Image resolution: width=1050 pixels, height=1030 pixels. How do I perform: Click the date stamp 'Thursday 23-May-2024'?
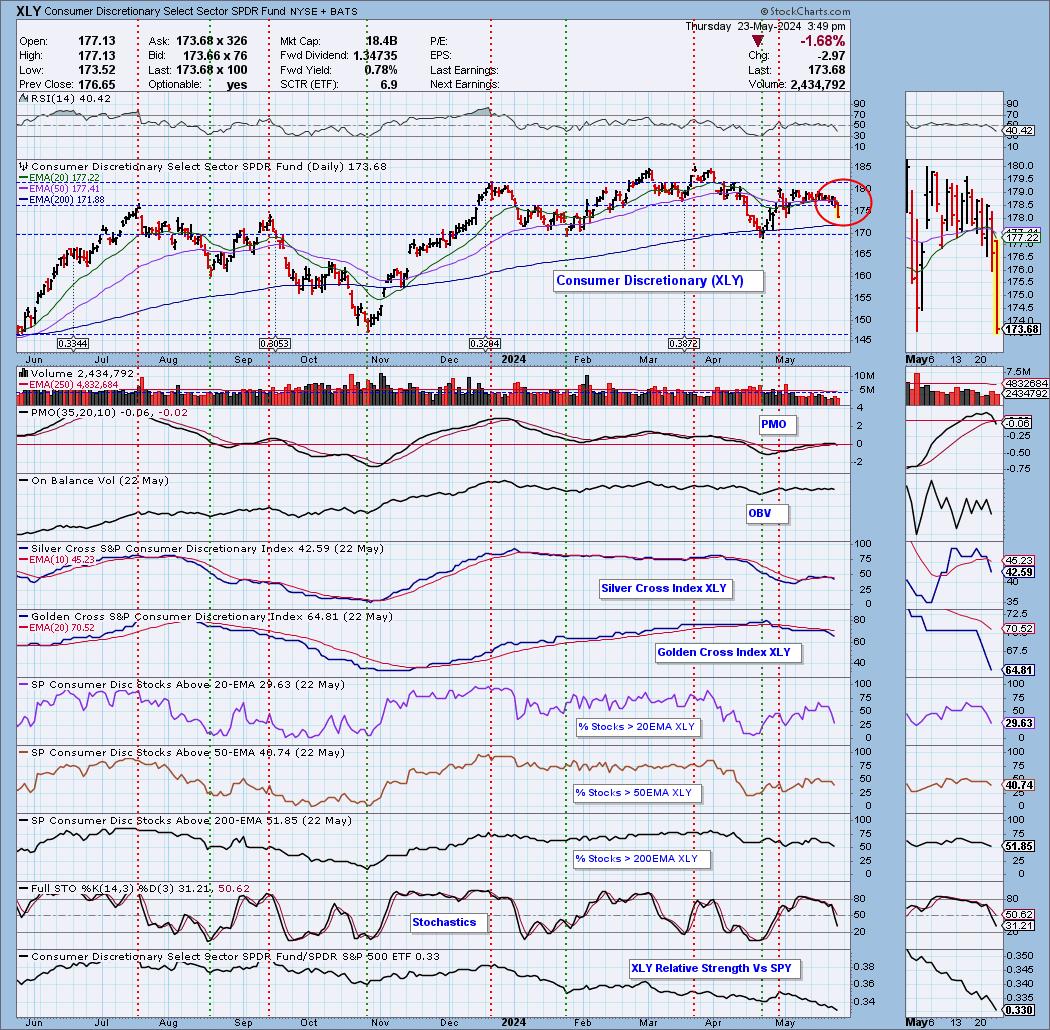[743, 26]
